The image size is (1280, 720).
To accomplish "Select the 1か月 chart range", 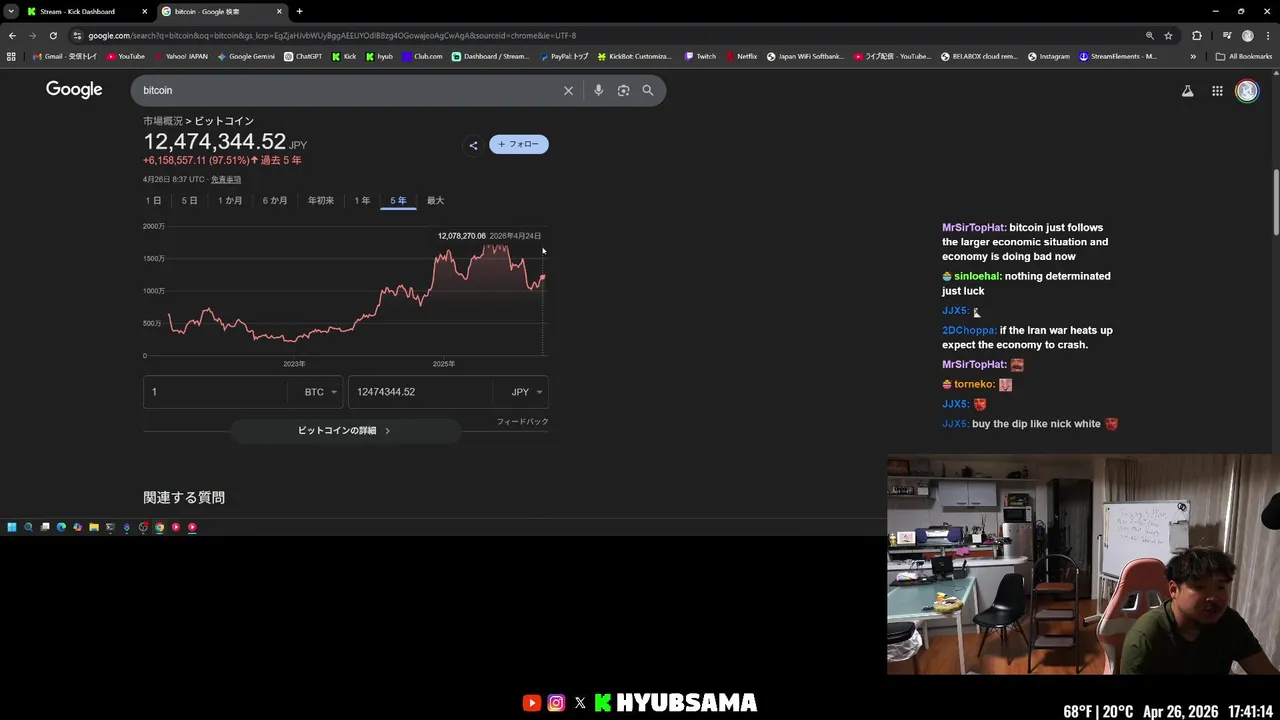I will (230, 201).
